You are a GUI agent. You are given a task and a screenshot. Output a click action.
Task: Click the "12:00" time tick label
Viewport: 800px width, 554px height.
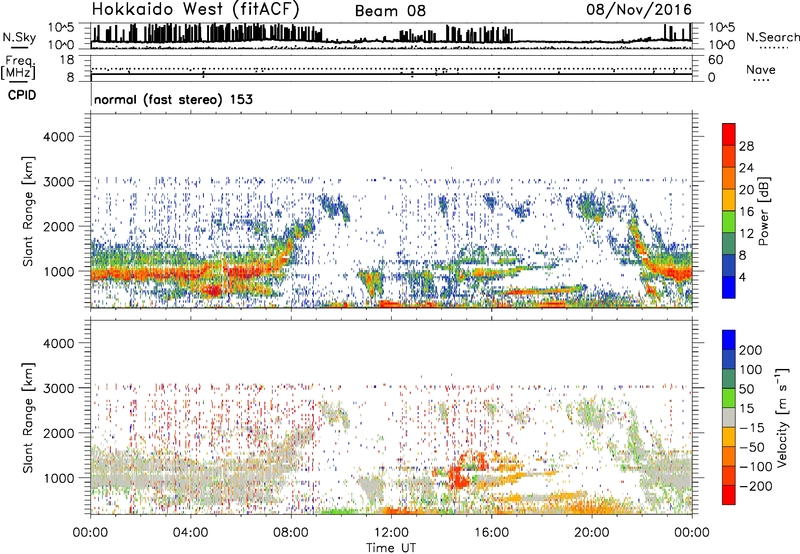(x=391, y=533)
